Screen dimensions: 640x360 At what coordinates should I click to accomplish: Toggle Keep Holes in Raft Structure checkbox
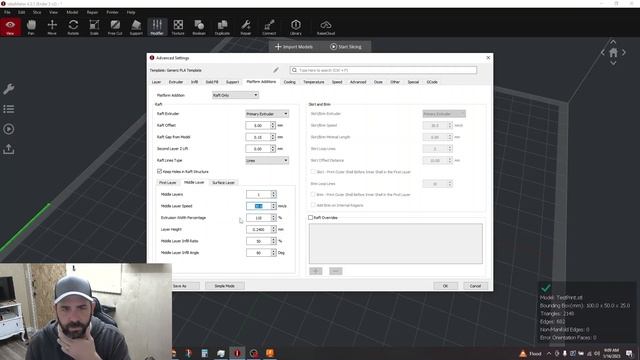pos(160,171)
